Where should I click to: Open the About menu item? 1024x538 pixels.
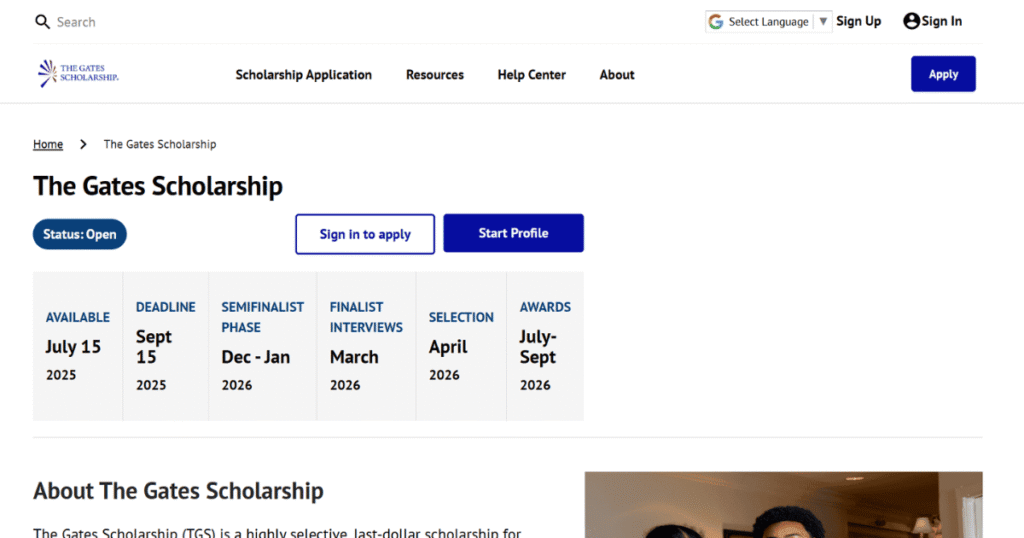pyautogui.click(x=617, y=75)
